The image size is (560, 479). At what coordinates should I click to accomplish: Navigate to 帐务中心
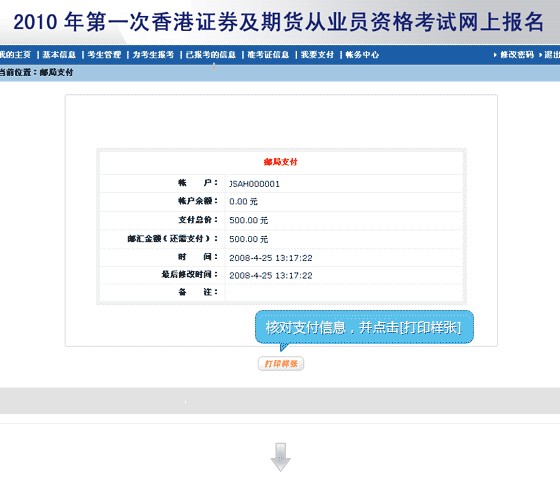tap(362, 55)
